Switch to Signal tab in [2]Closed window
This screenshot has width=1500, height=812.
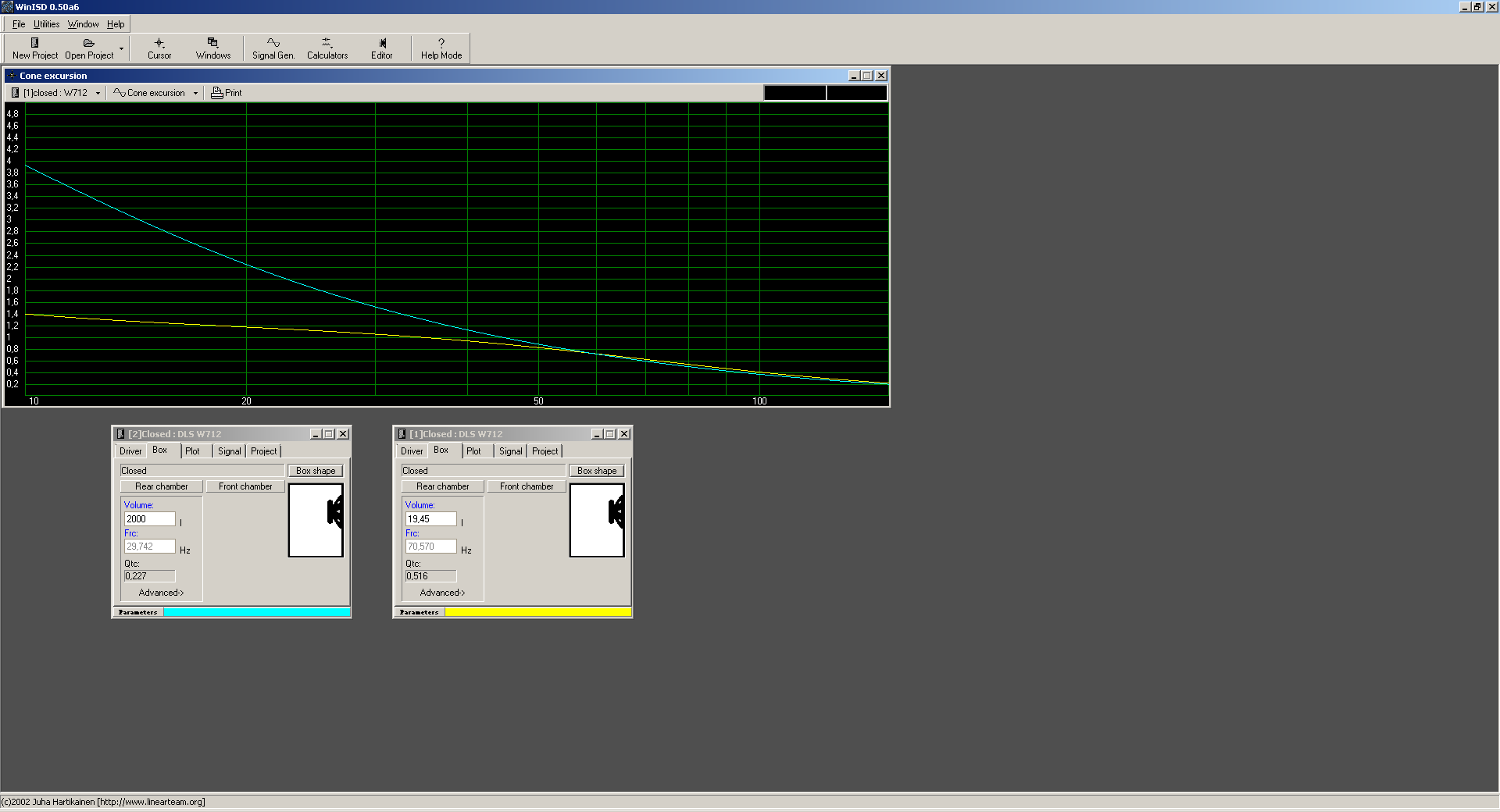pos(229,451)
